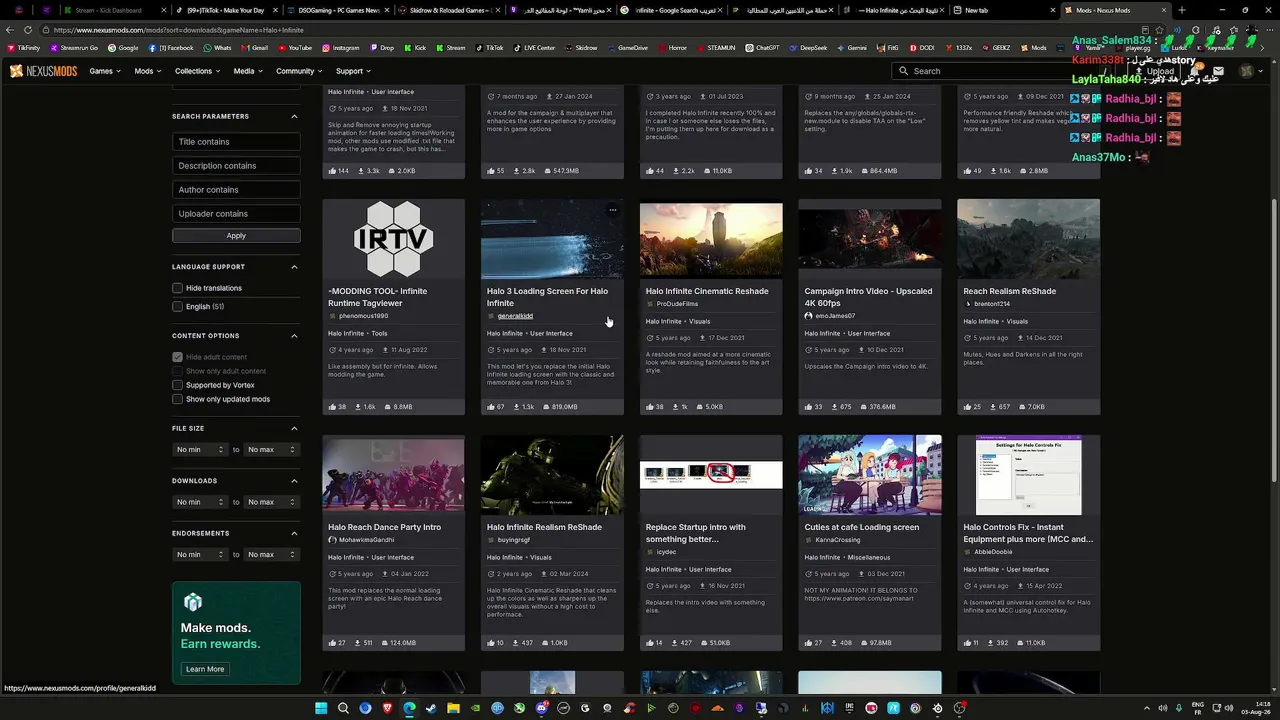The image size is (1280, 720).
Task: Open the Games menu in the header
Action: (105, 71)
